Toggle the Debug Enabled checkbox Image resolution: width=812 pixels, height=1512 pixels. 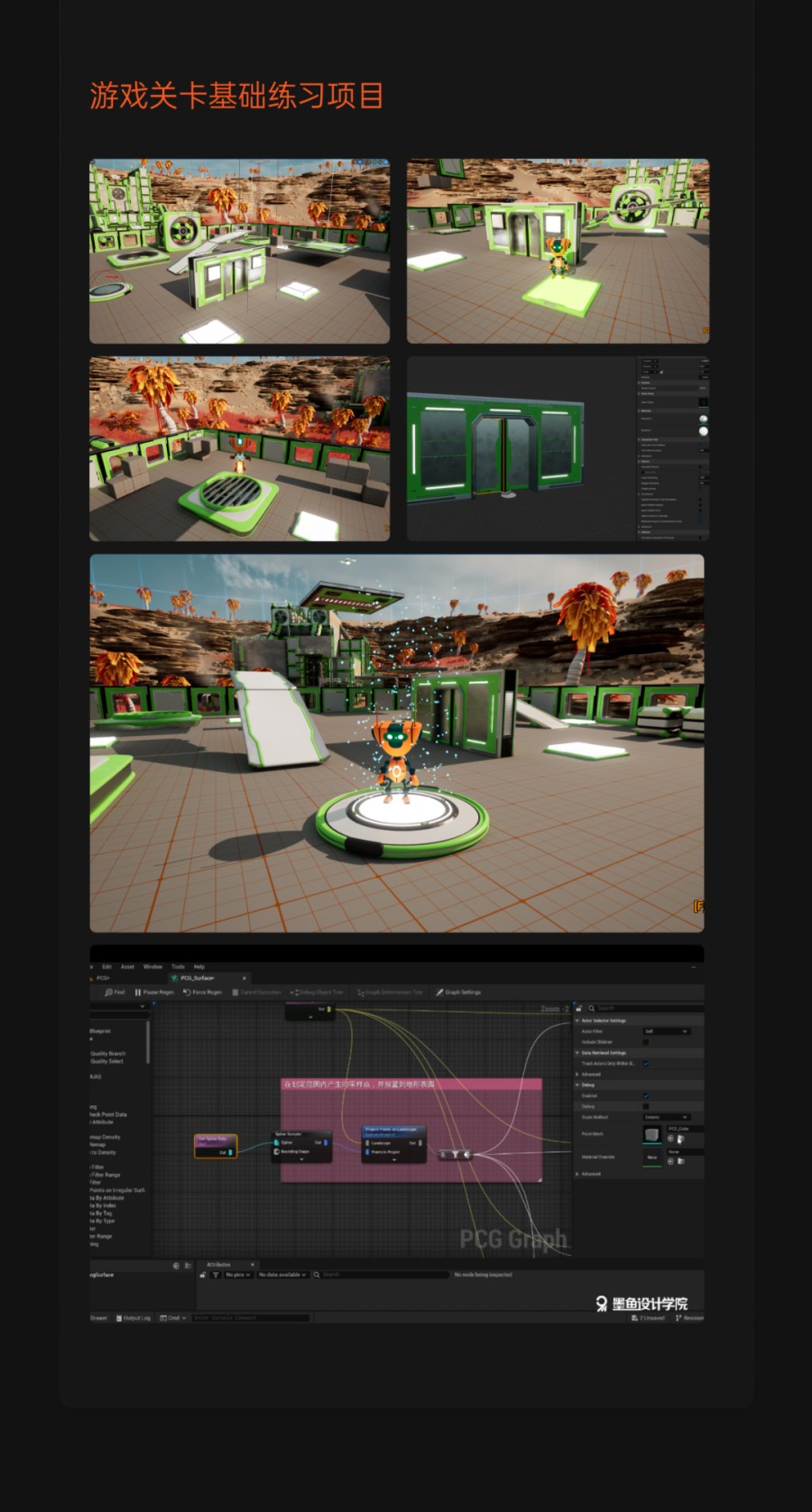[x=645, y=1095]
